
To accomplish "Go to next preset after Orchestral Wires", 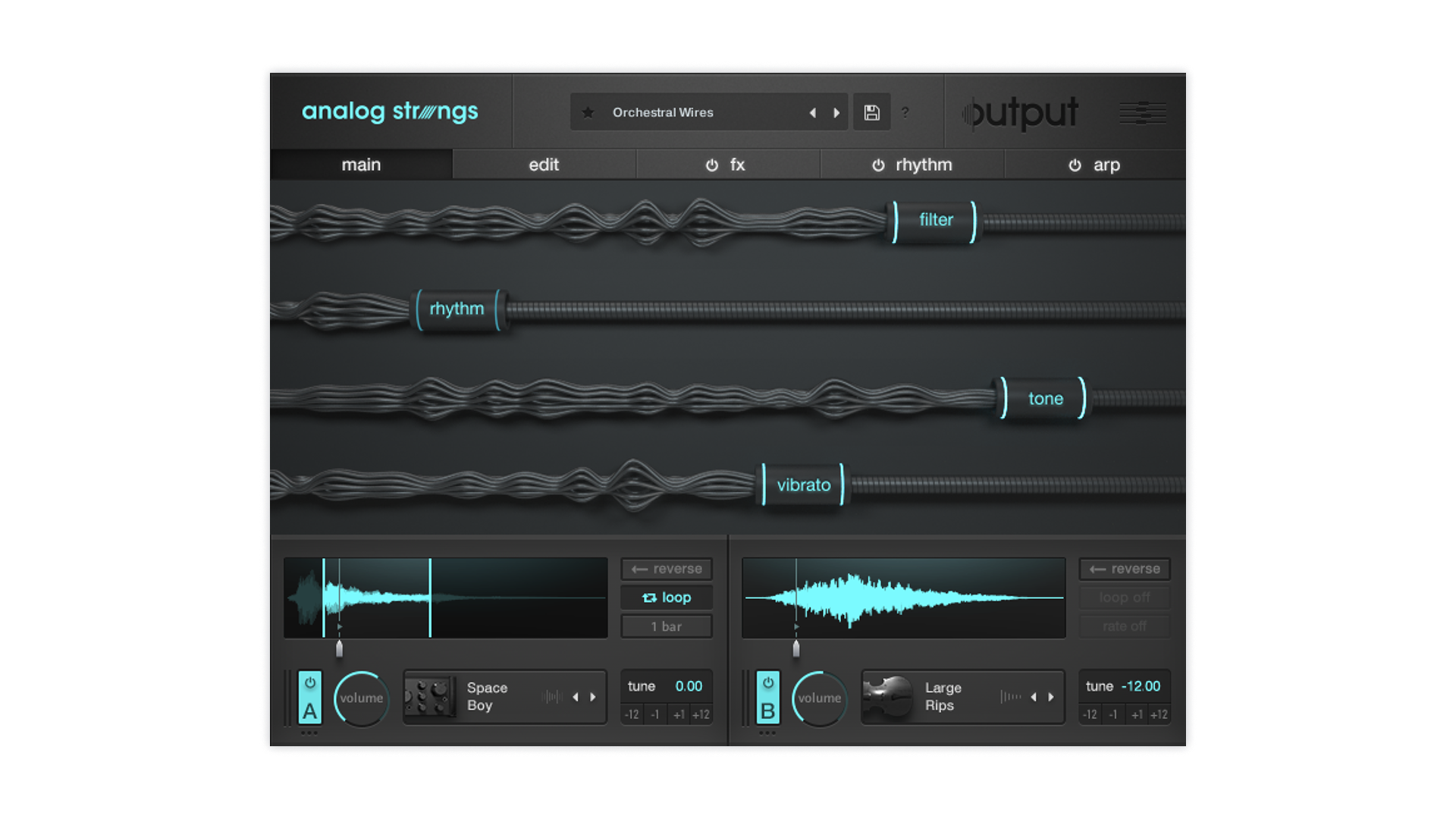I will pyautogui.click(x=836, y=113).
